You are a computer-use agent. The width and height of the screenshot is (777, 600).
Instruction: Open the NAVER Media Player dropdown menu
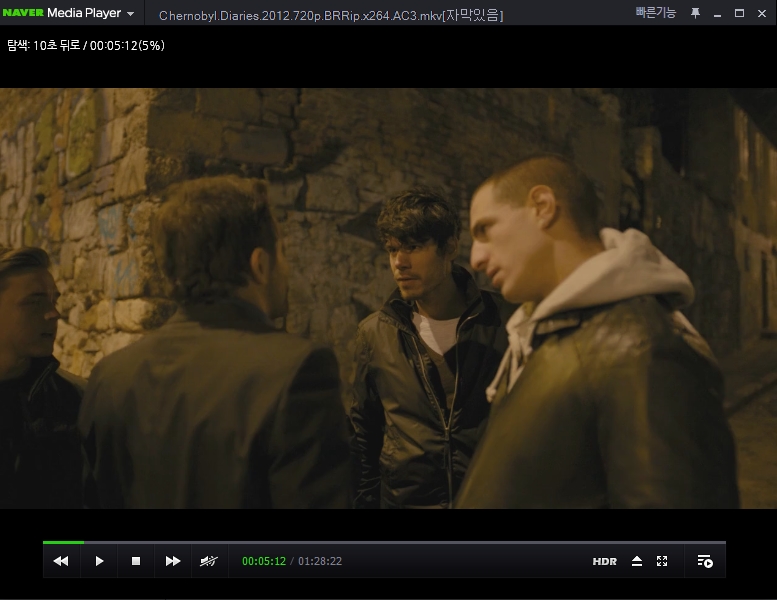(131, 14)
